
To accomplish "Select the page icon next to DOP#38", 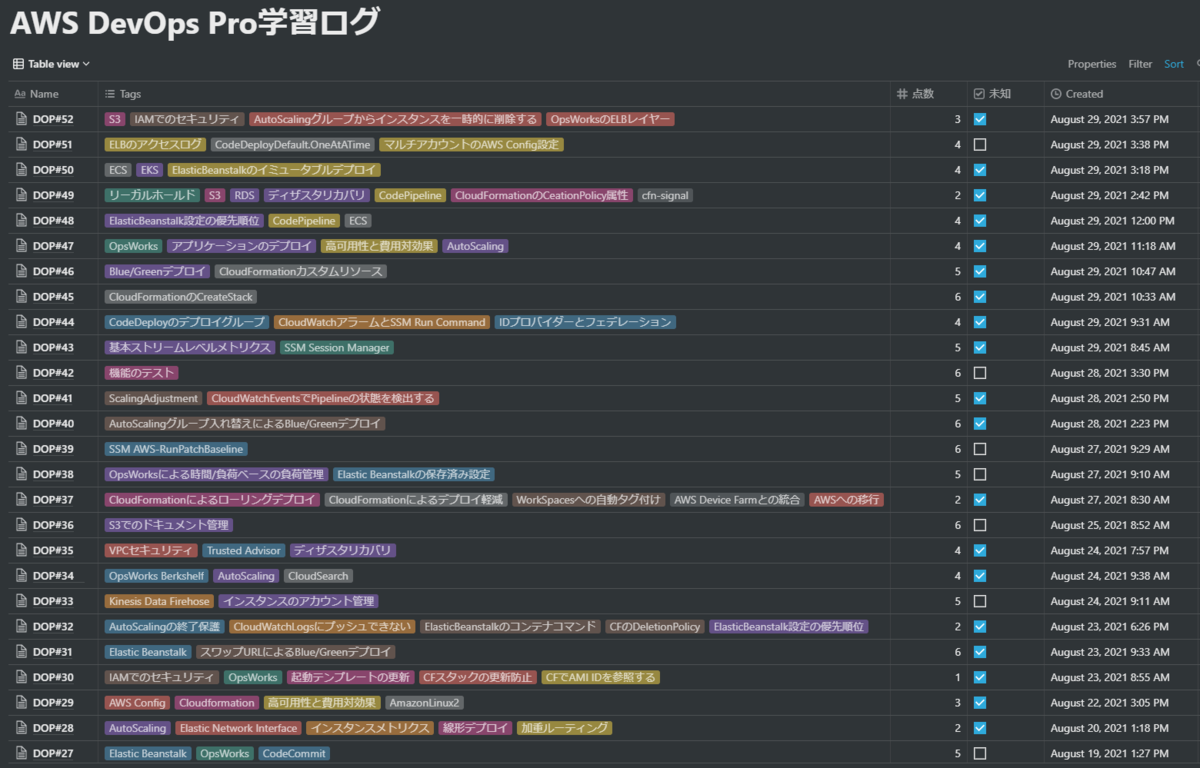I will point(21,475).
